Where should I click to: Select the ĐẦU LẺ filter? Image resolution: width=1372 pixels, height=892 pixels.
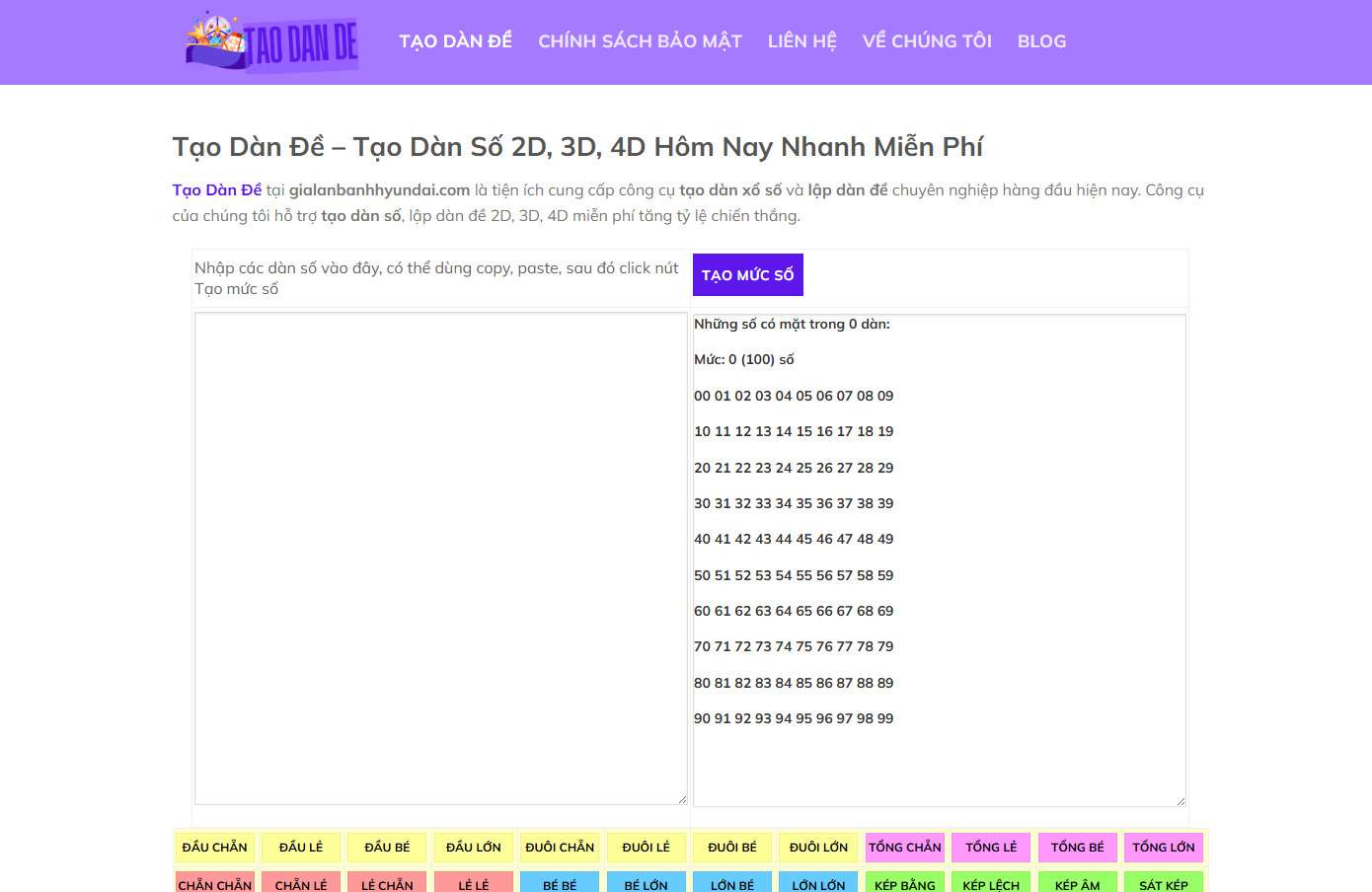(x=301, y=848)
